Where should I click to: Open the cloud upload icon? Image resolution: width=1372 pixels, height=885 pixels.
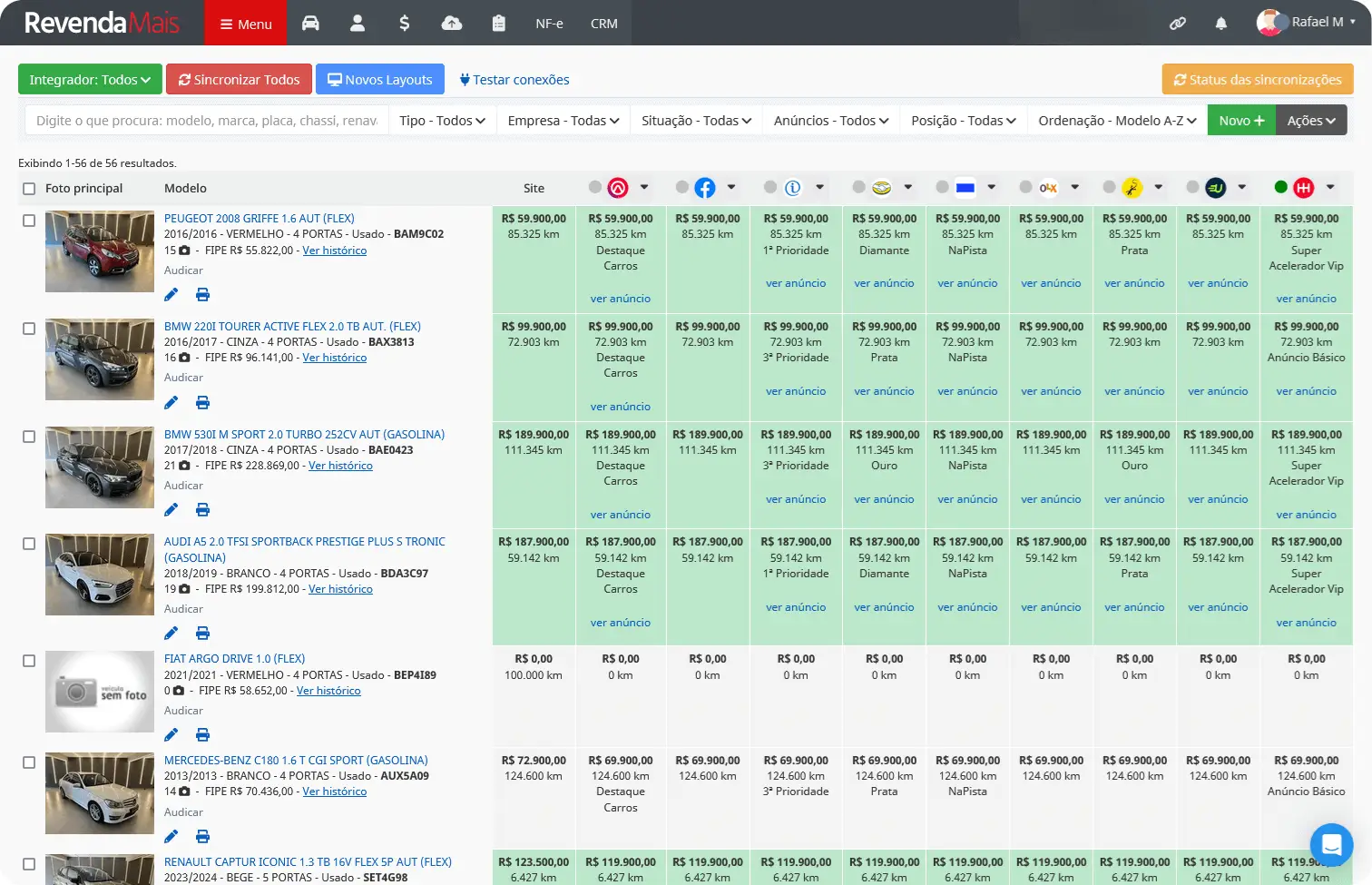point(452,24)
